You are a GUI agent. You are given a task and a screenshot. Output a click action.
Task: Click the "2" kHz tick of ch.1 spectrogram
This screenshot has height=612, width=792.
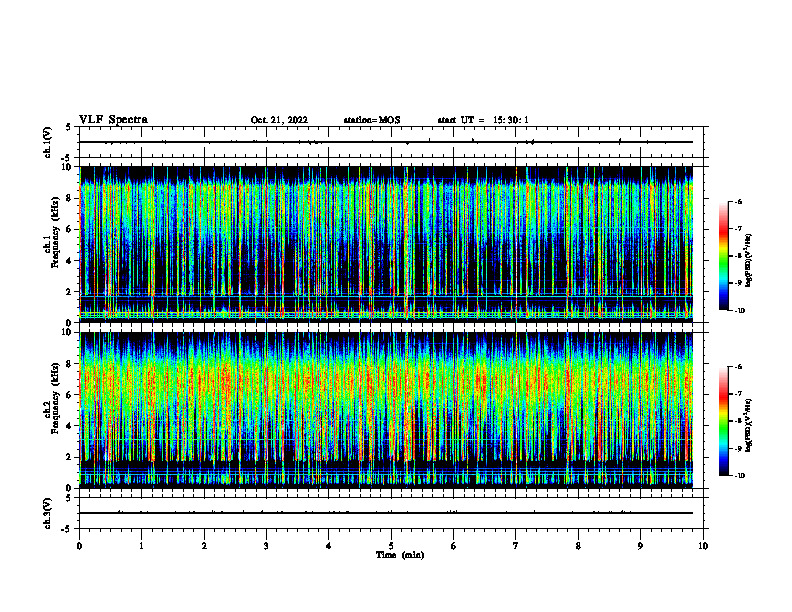click(x=70, y=292)
